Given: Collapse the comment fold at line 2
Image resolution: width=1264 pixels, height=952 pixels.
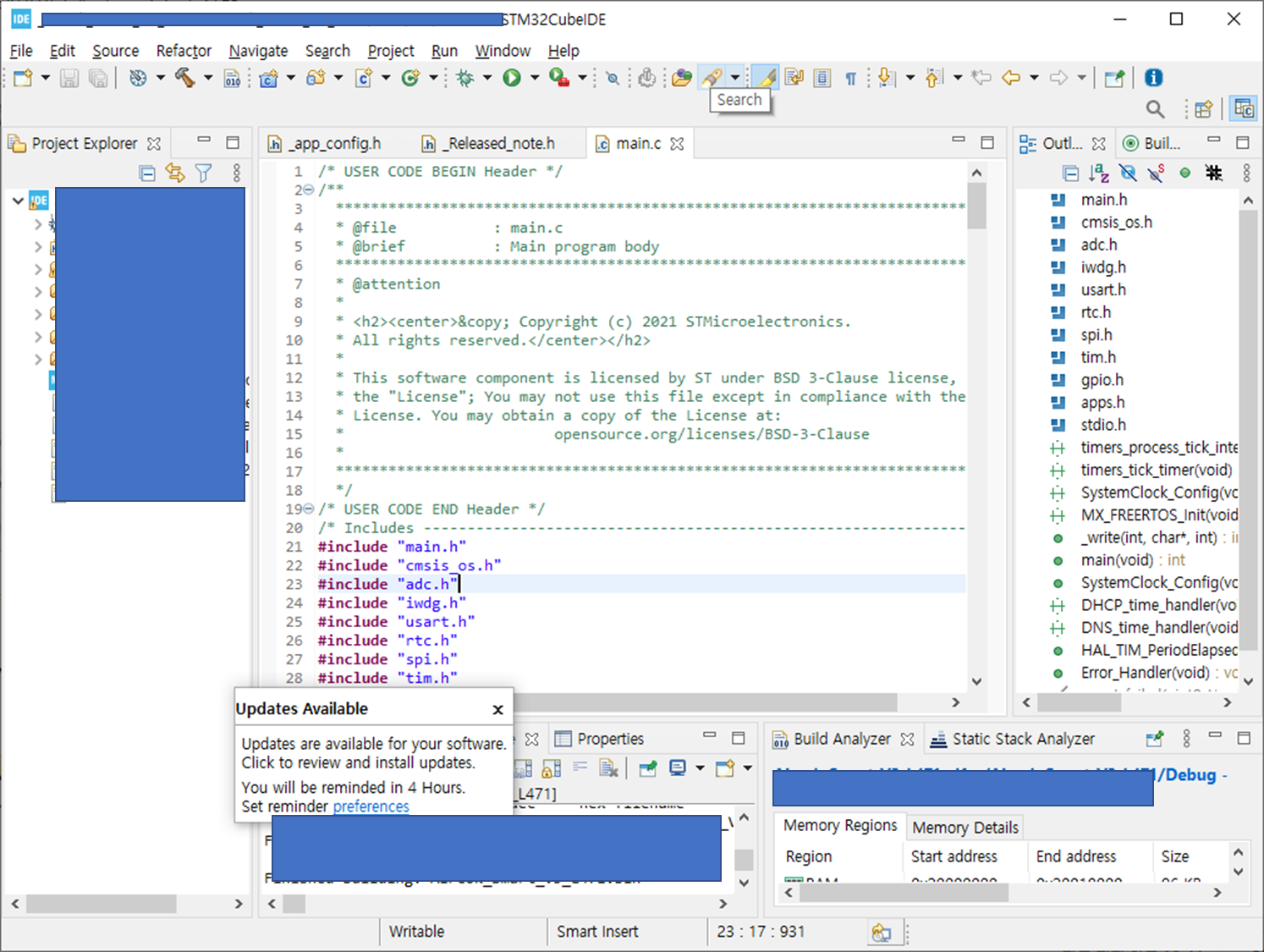Looking at the screenshot, I should click(309, 190).
